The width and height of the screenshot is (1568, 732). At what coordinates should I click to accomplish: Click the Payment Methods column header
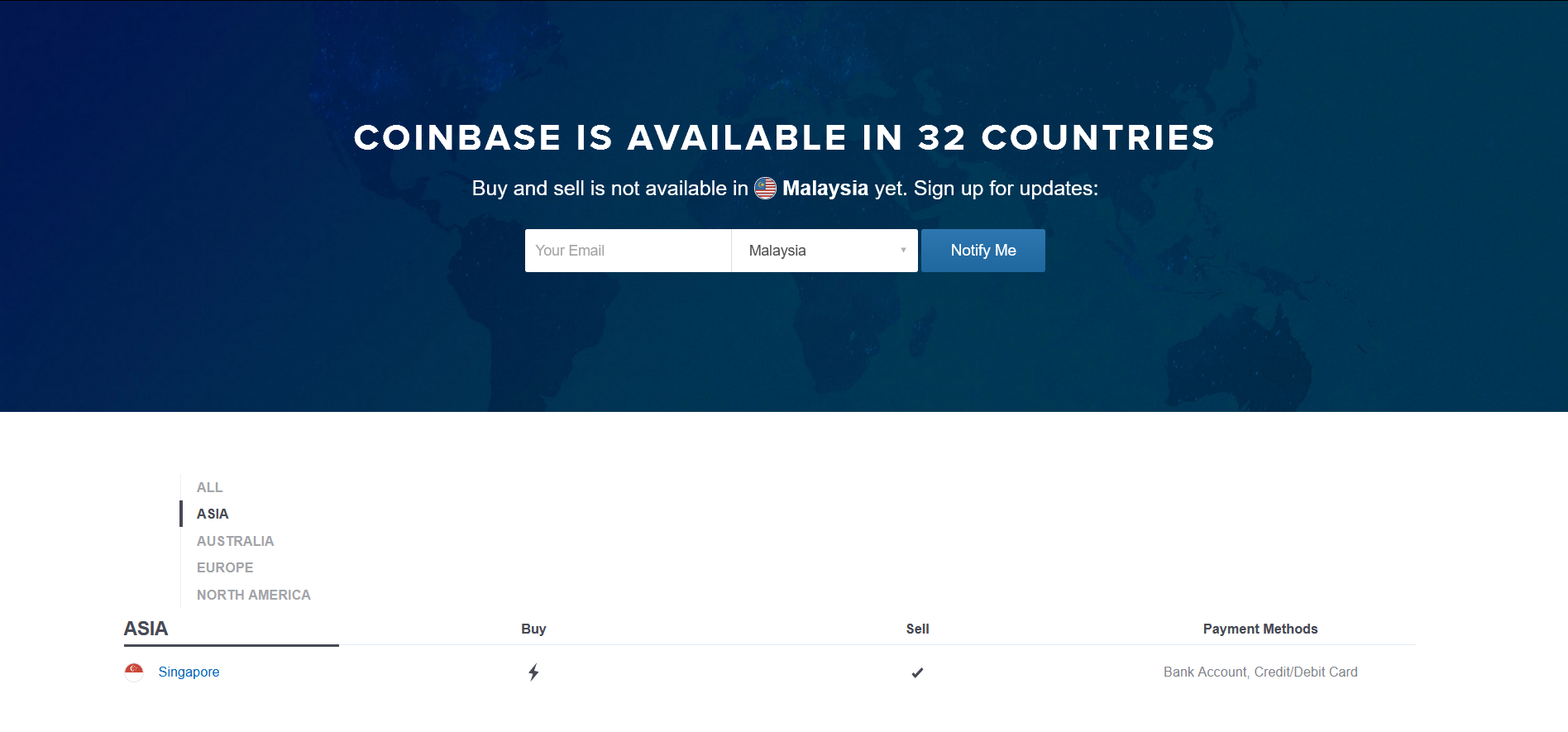1260,629
